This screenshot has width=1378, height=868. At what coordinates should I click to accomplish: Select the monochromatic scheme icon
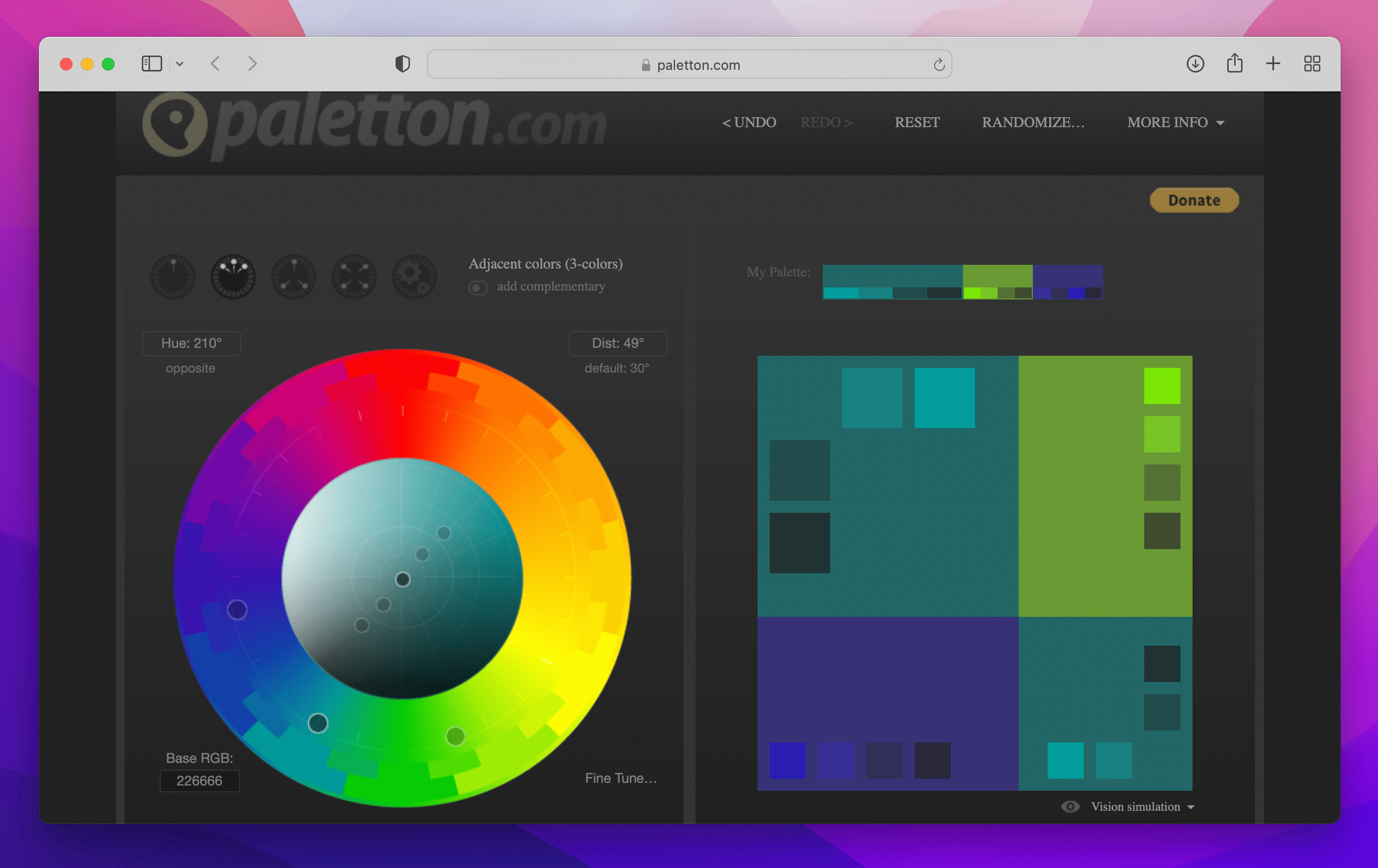tap(173, 277)
